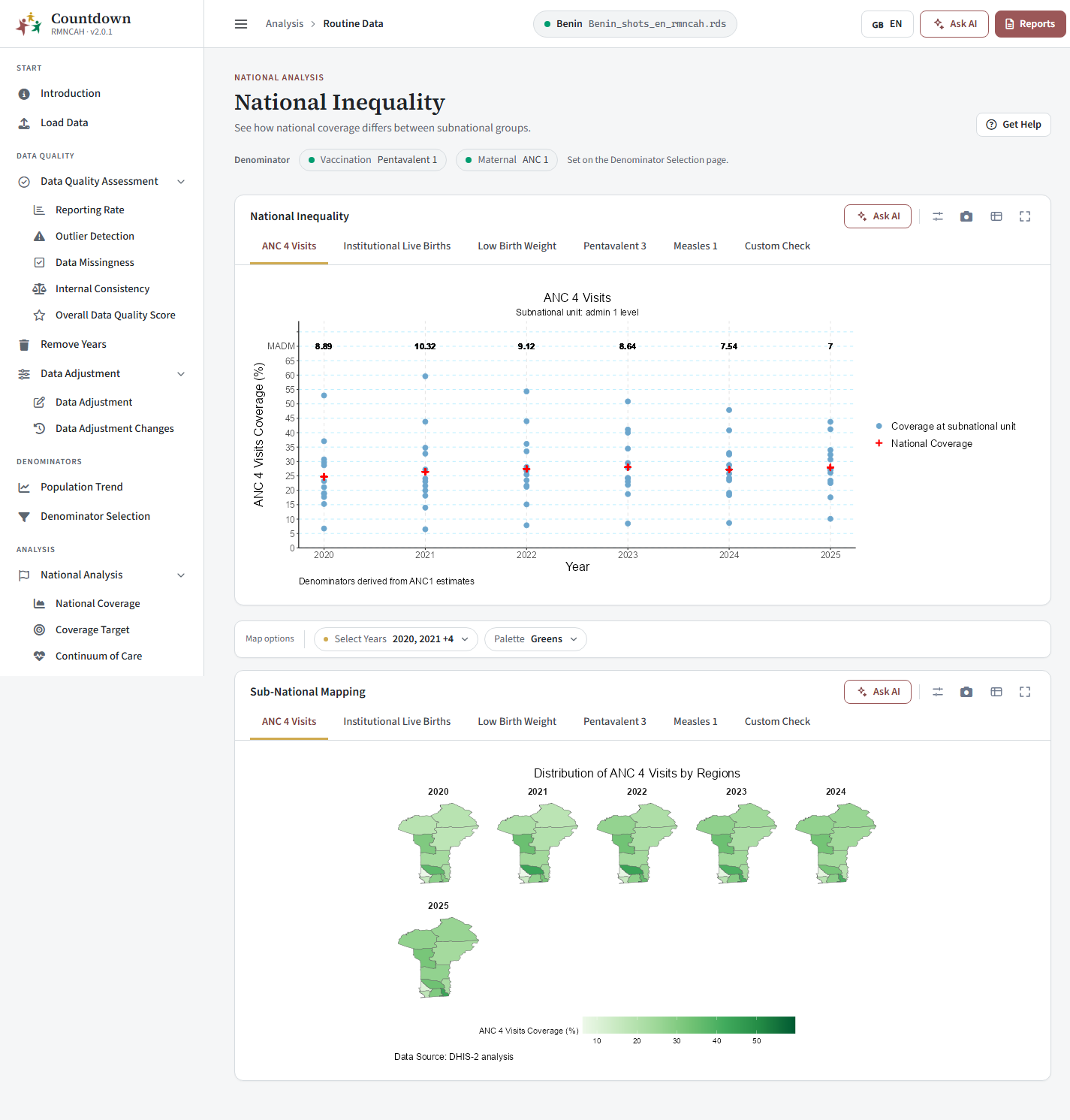Click the Reports button

pos(1030,24)
